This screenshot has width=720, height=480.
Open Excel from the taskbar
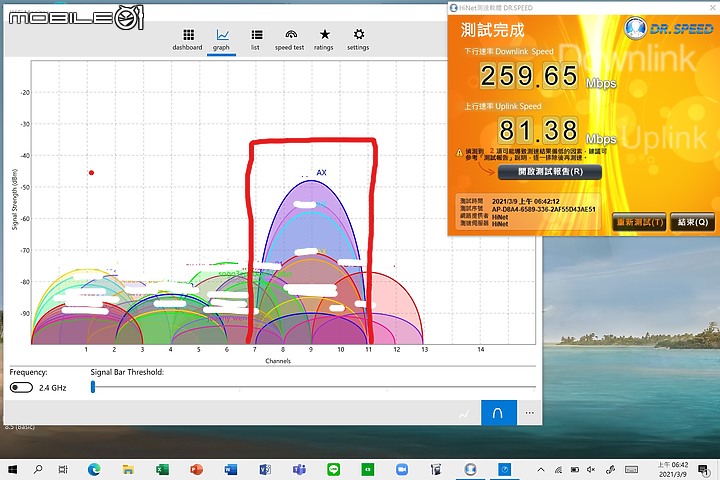tap(163, 469)
